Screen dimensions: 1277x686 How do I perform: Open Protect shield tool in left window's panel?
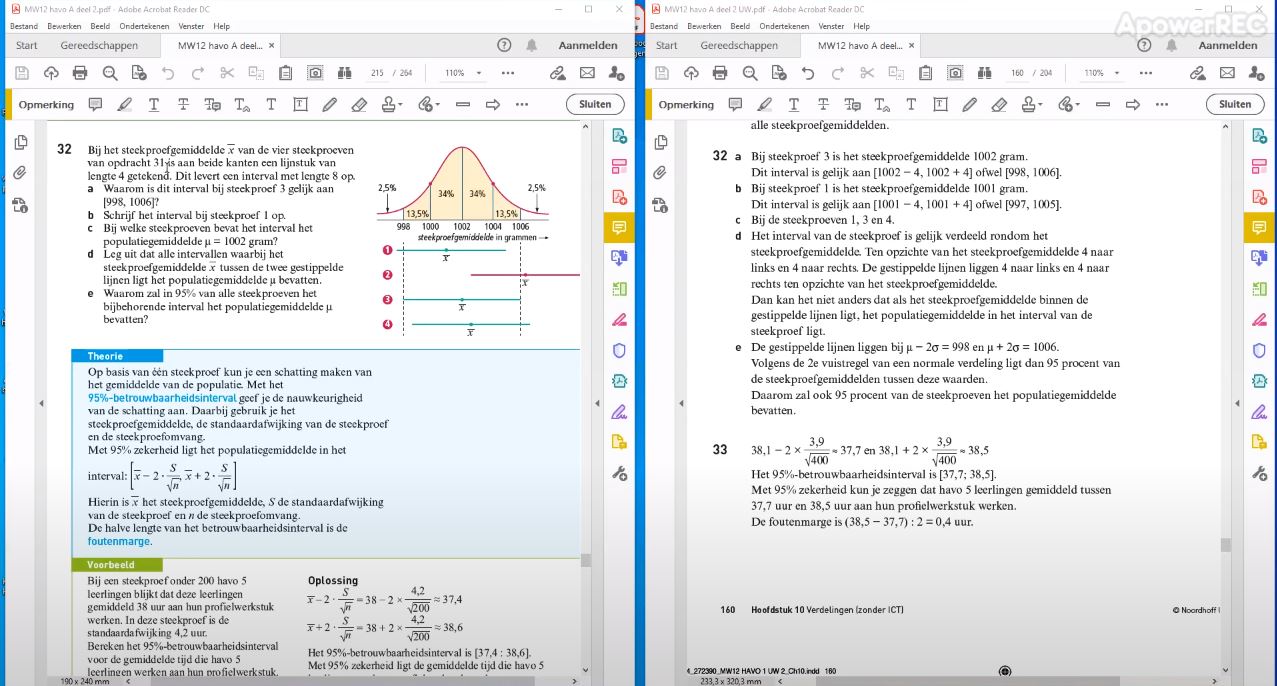(x=619, y=350)
